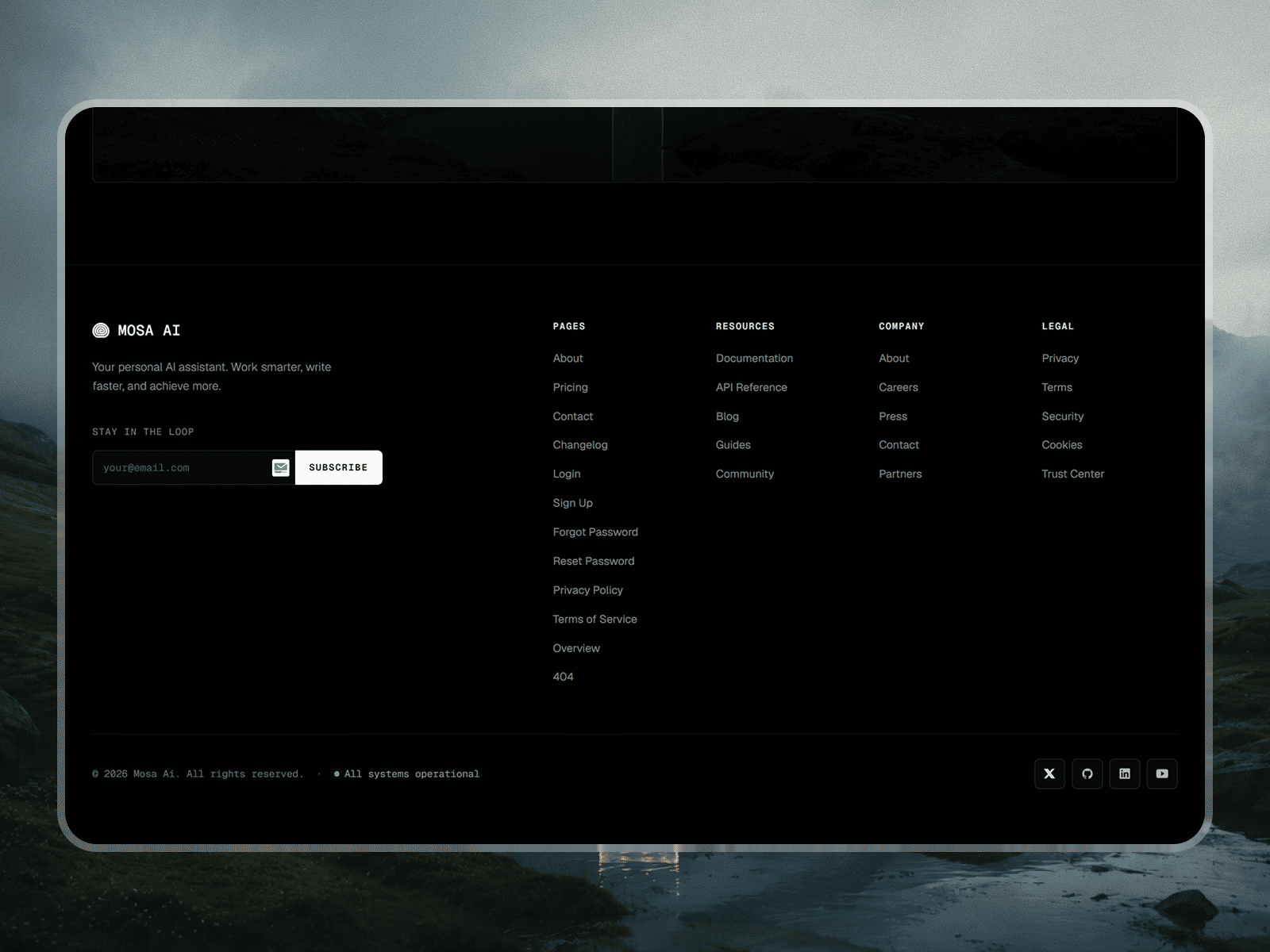Open the Terms link under Legal
The image size is (1270, 952).
click(x=1057, y=387)
